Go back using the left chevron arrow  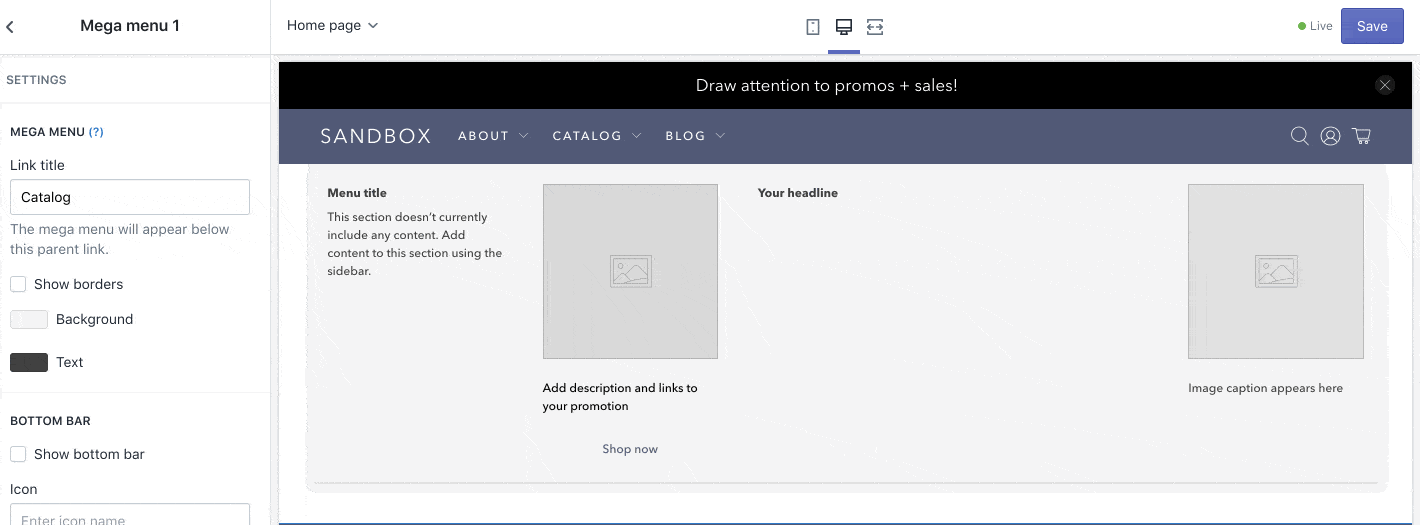pyautogui.click(x=10, y=27)
